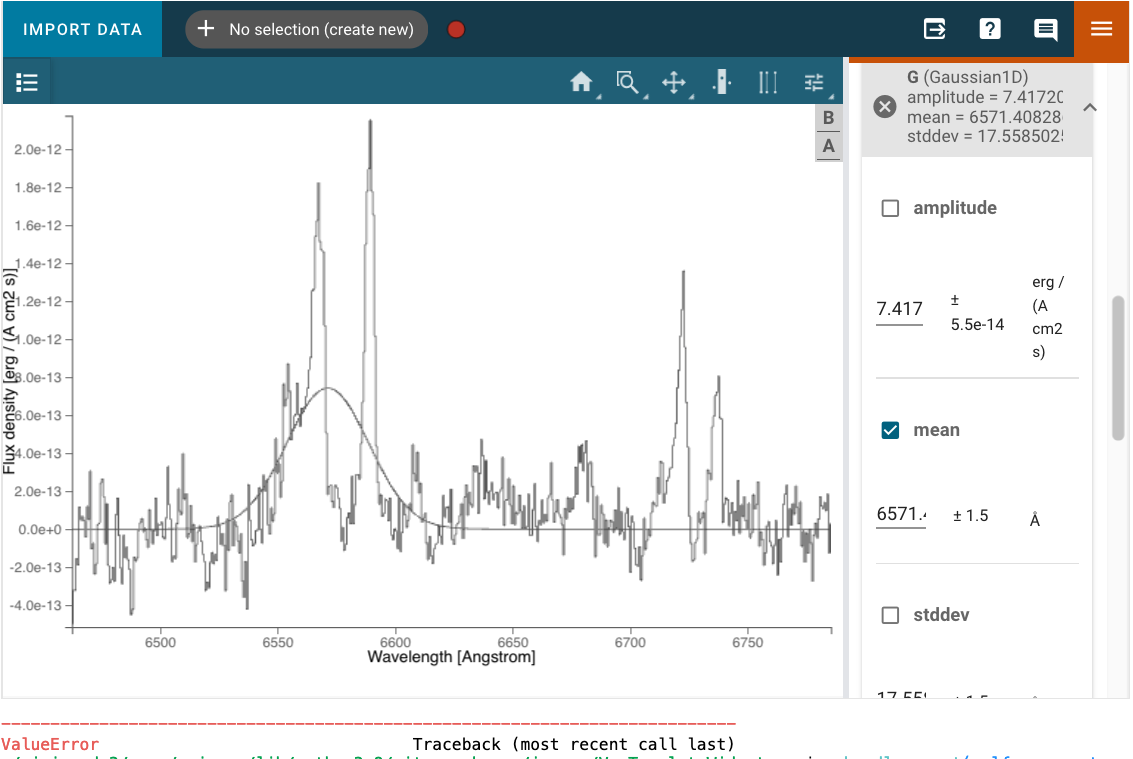1133x759 pixels.
Task: Select the home reset-view tool
Action: (581, 82)
